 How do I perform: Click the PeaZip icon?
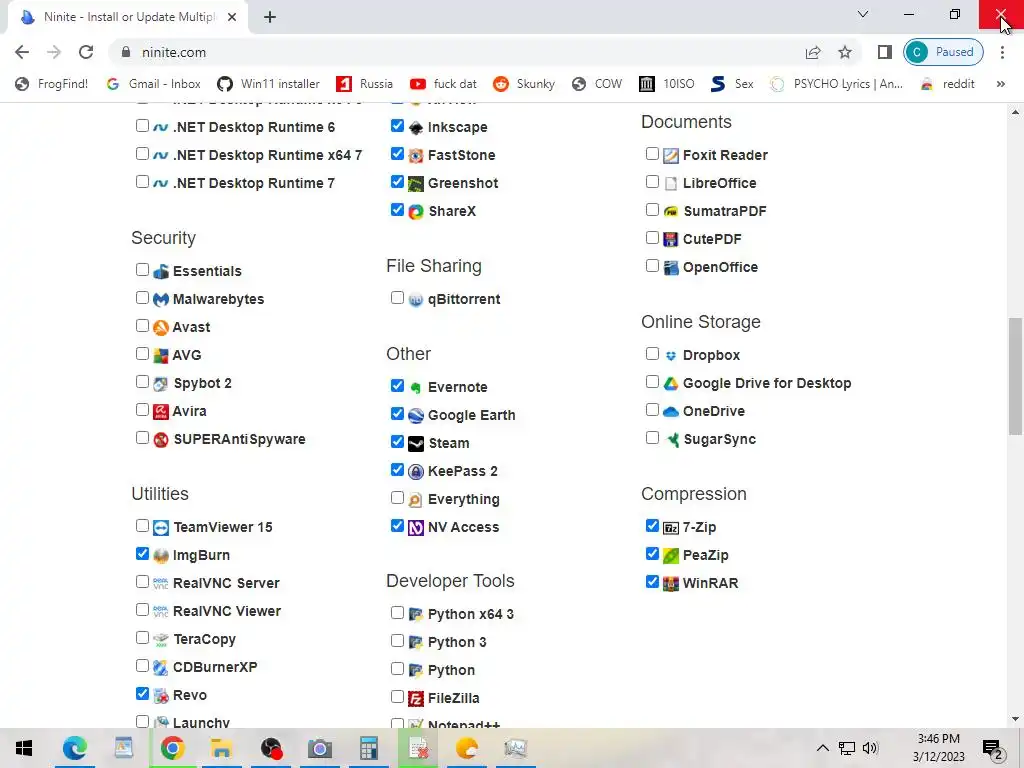coord(671,556)
